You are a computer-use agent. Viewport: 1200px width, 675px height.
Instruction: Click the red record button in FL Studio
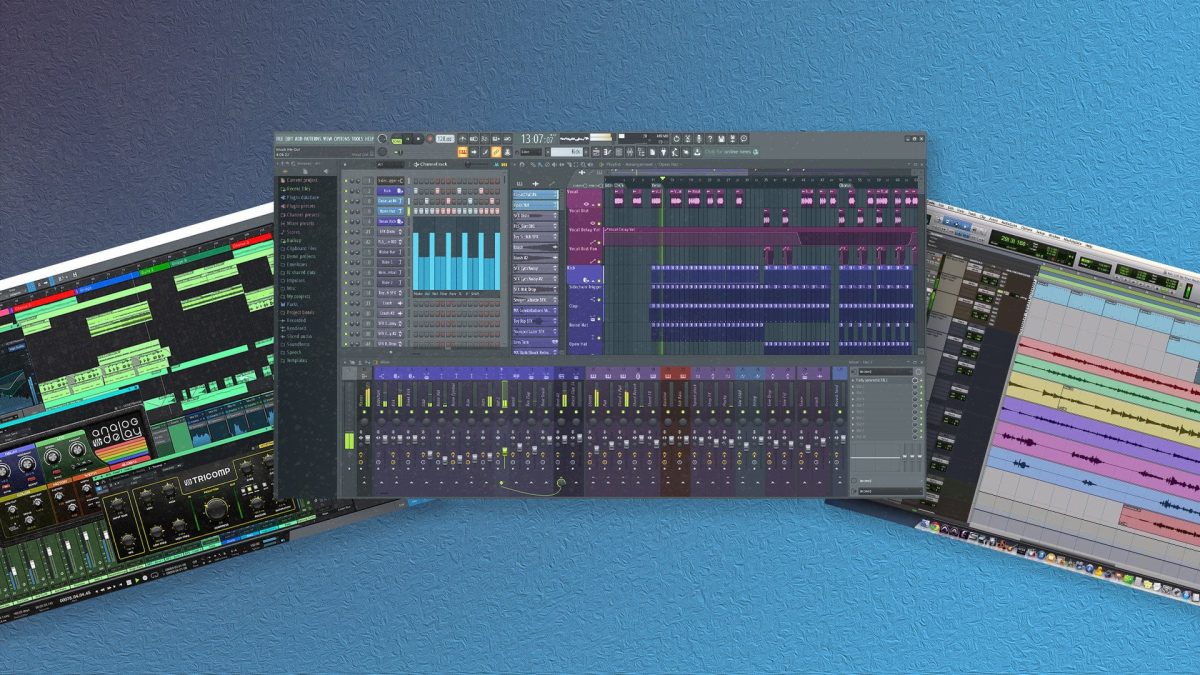click(x=429, y=139)
